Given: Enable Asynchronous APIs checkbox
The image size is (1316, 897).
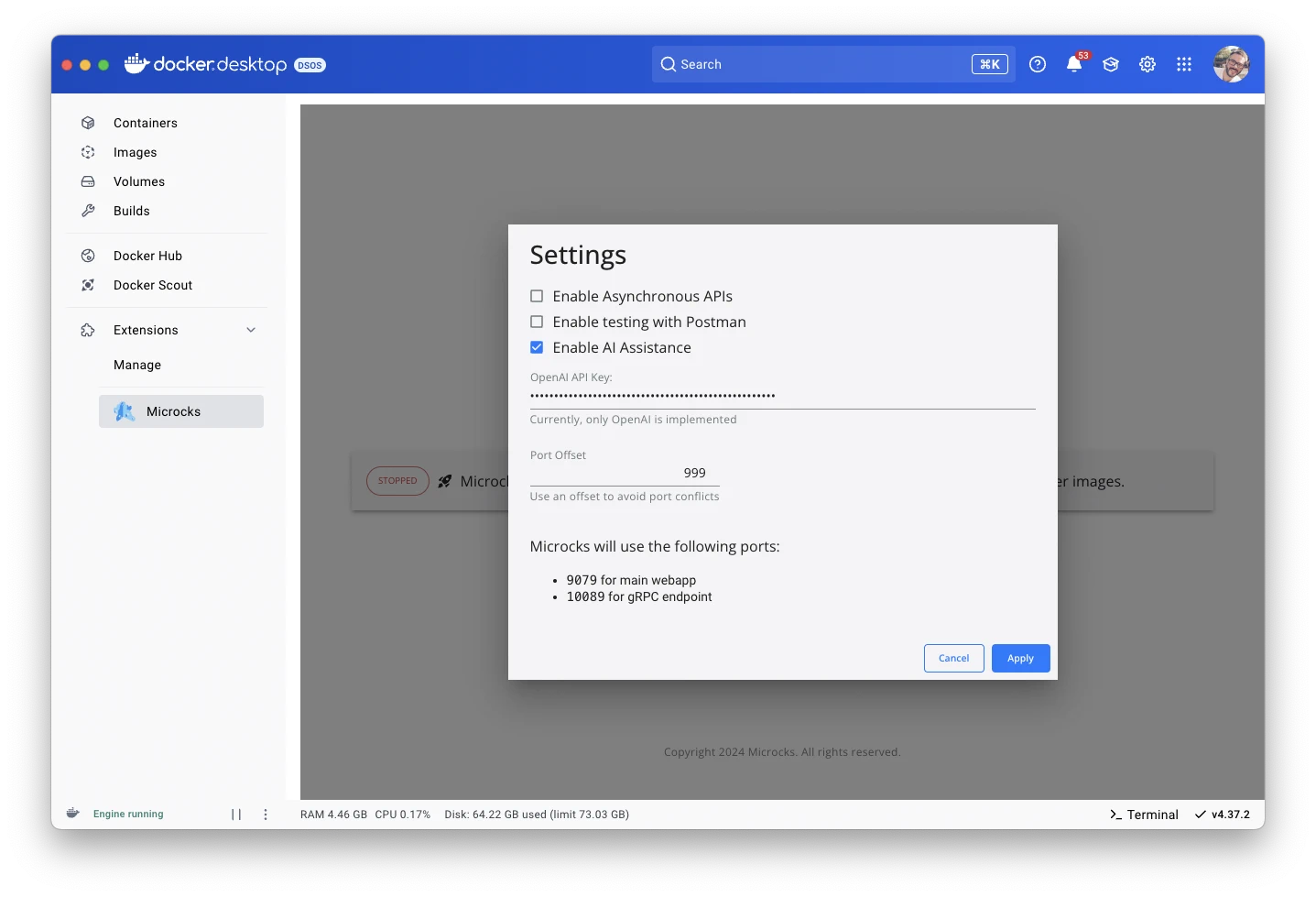Looking at the screenshot, I should pyautogui.click(x=537, y=296).
